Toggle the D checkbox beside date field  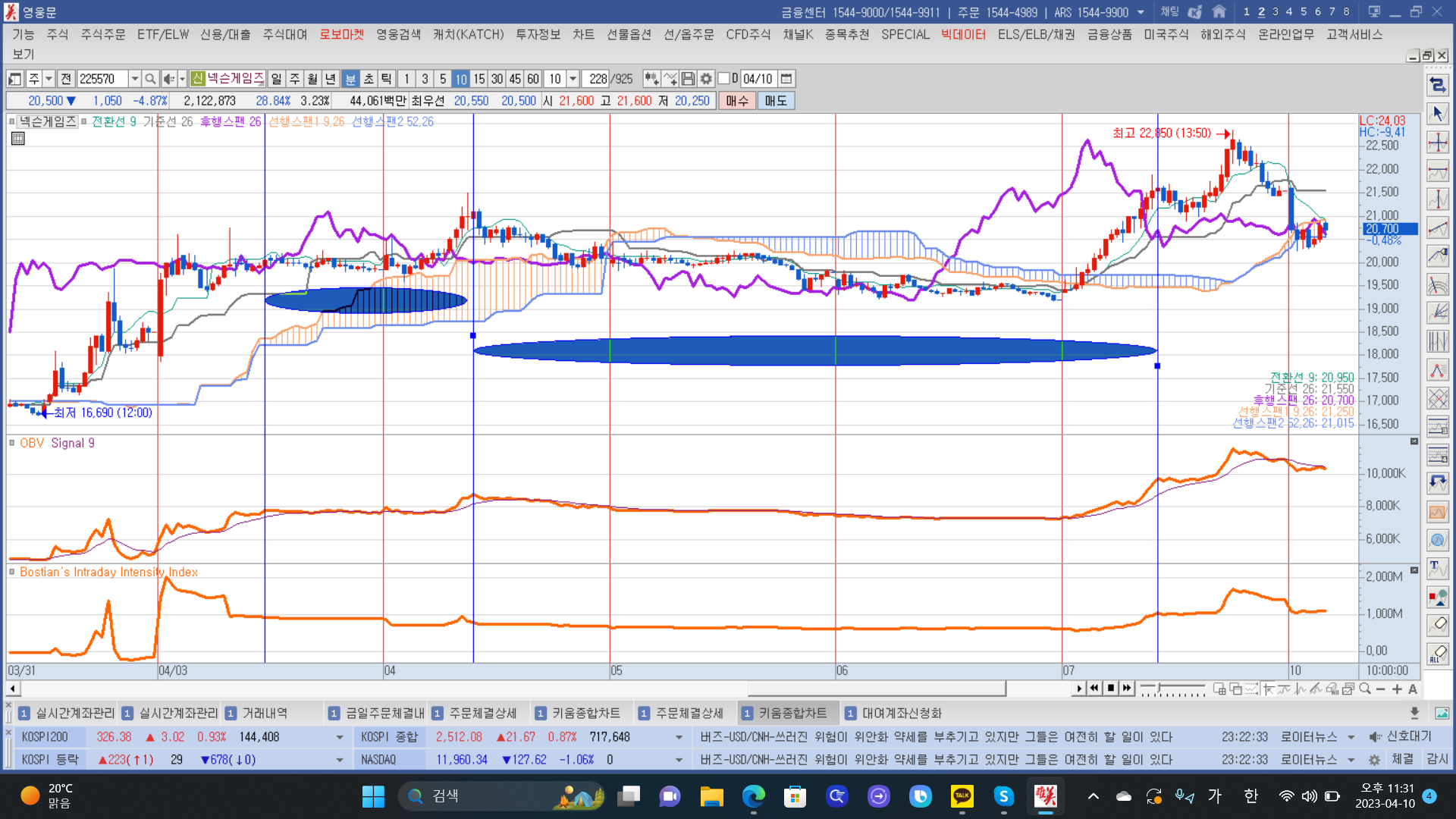pyautogui.click(x=723, y=79)
